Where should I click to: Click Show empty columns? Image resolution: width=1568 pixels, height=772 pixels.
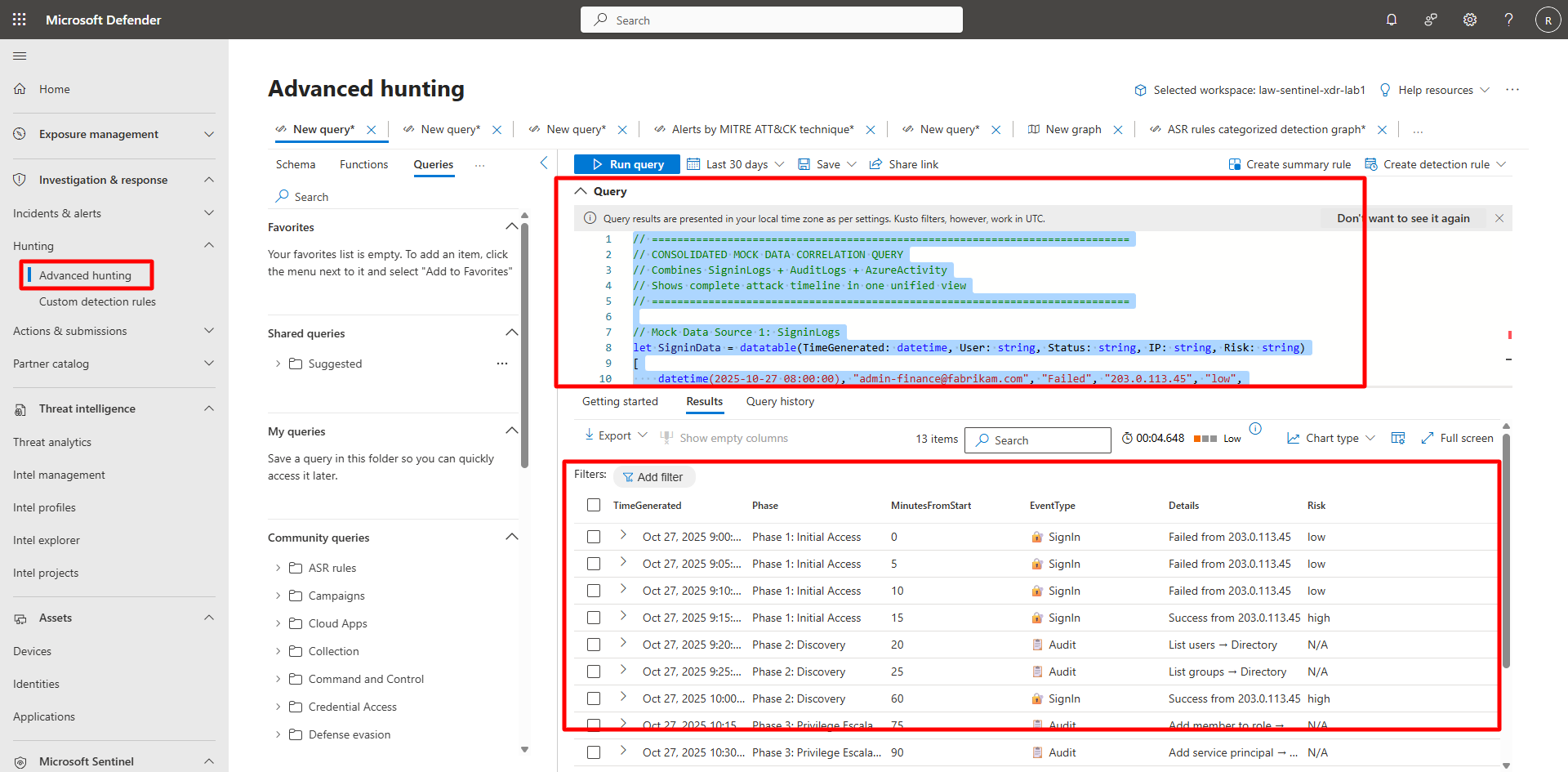pyautogui.click(x=724, y=439)
